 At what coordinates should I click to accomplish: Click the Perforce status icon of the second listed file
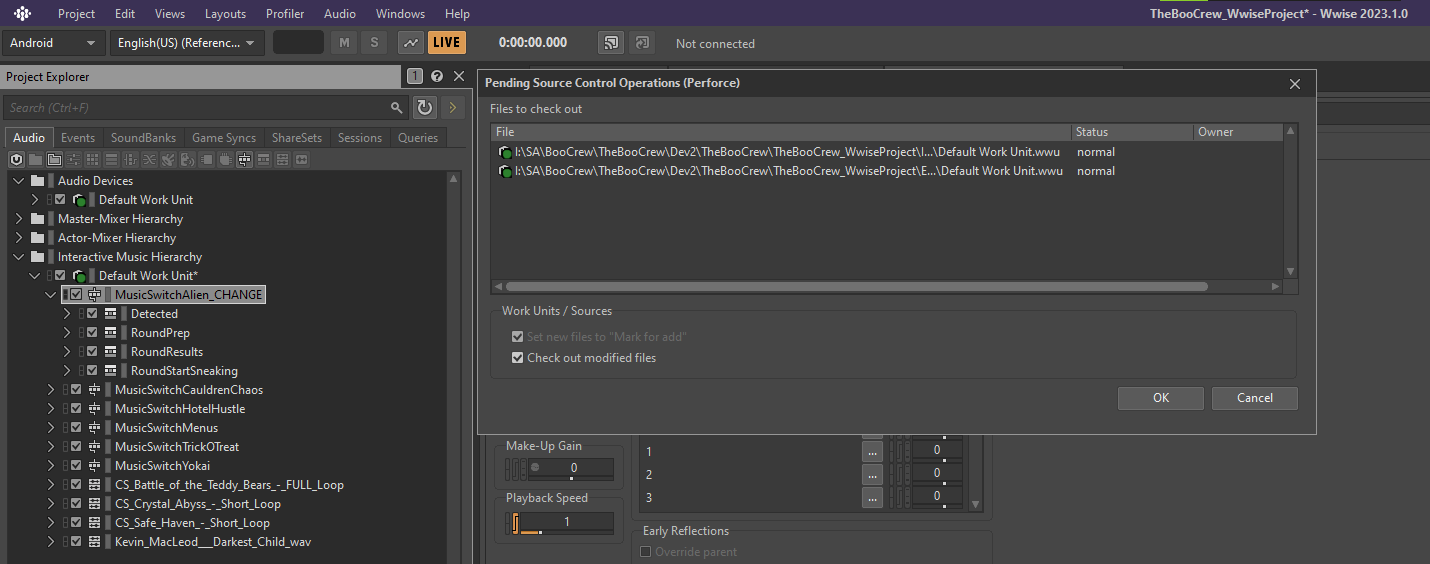pyautogui.click(x=505, y=171)
